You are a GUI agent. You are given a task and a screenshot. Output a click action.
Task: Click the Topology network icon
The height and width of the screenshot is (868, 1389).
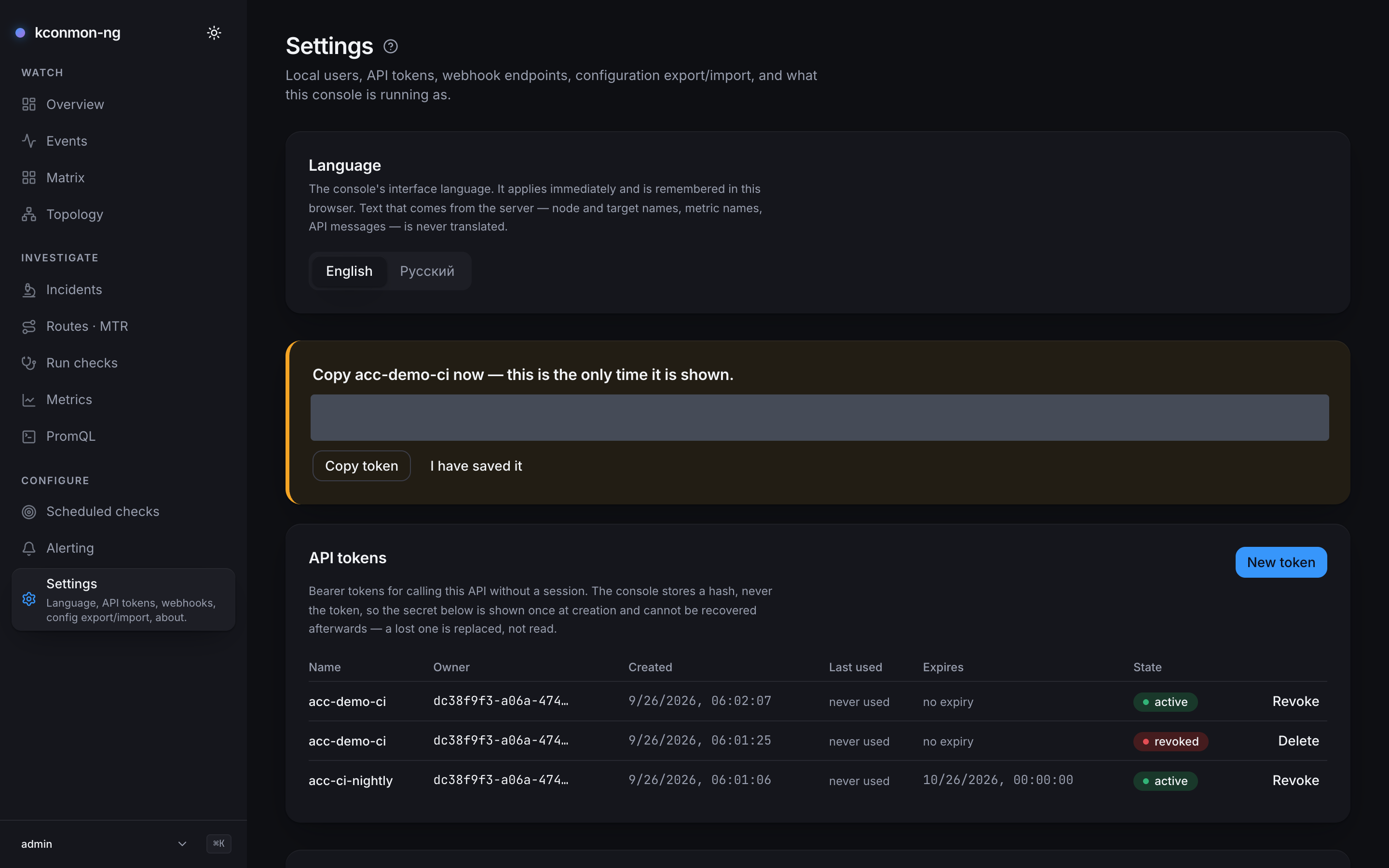coord(29,215)
